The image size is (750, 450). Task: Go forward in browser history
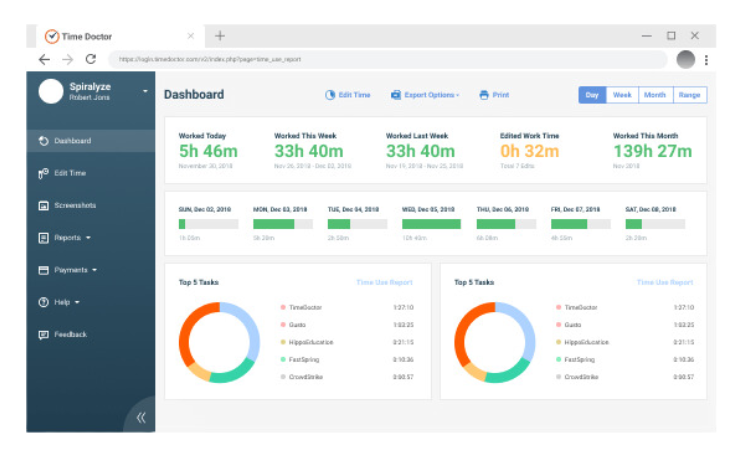coord(68,59)
